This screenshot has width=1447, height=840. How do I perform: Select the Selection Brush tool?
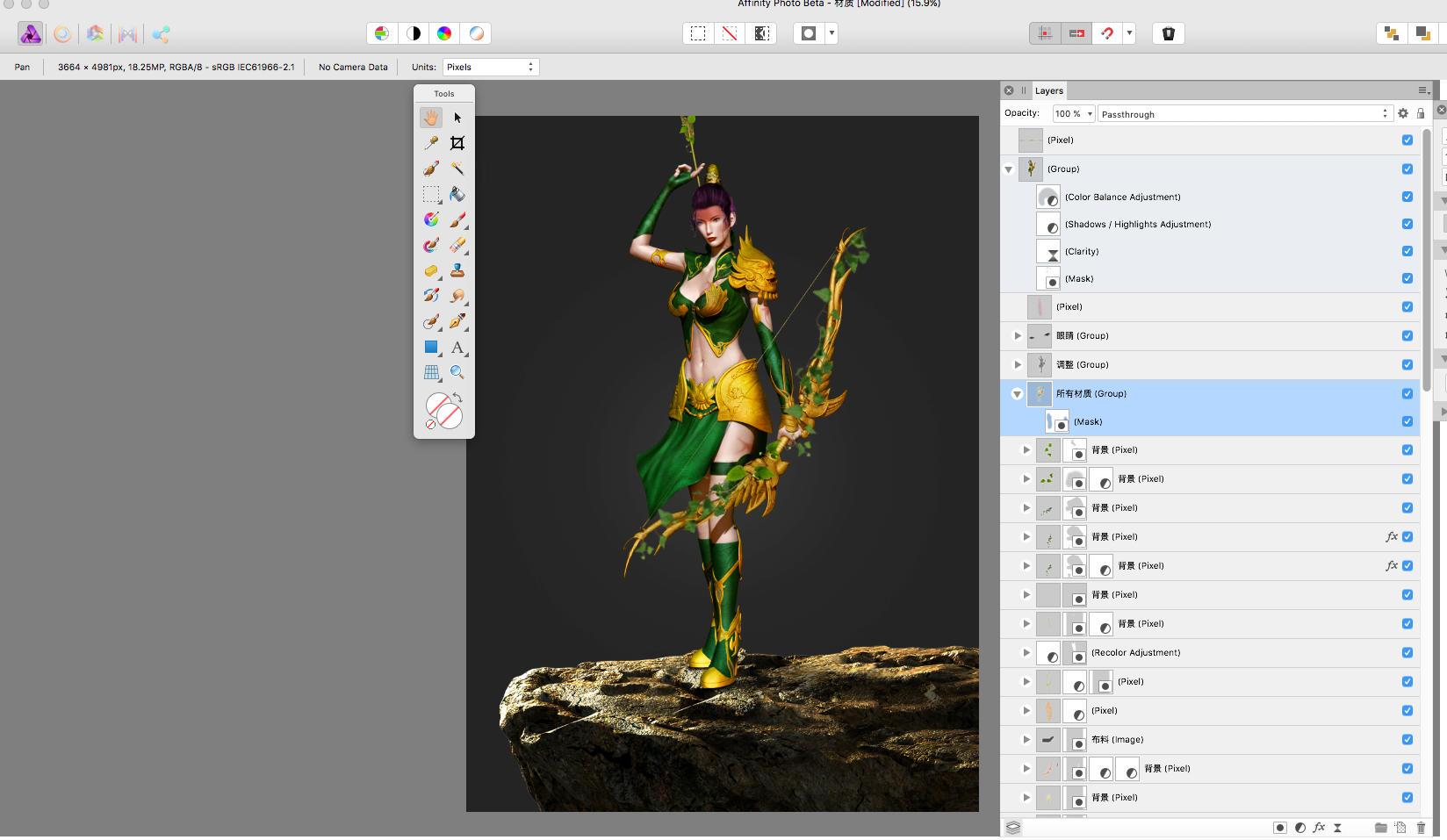point(431,169)
